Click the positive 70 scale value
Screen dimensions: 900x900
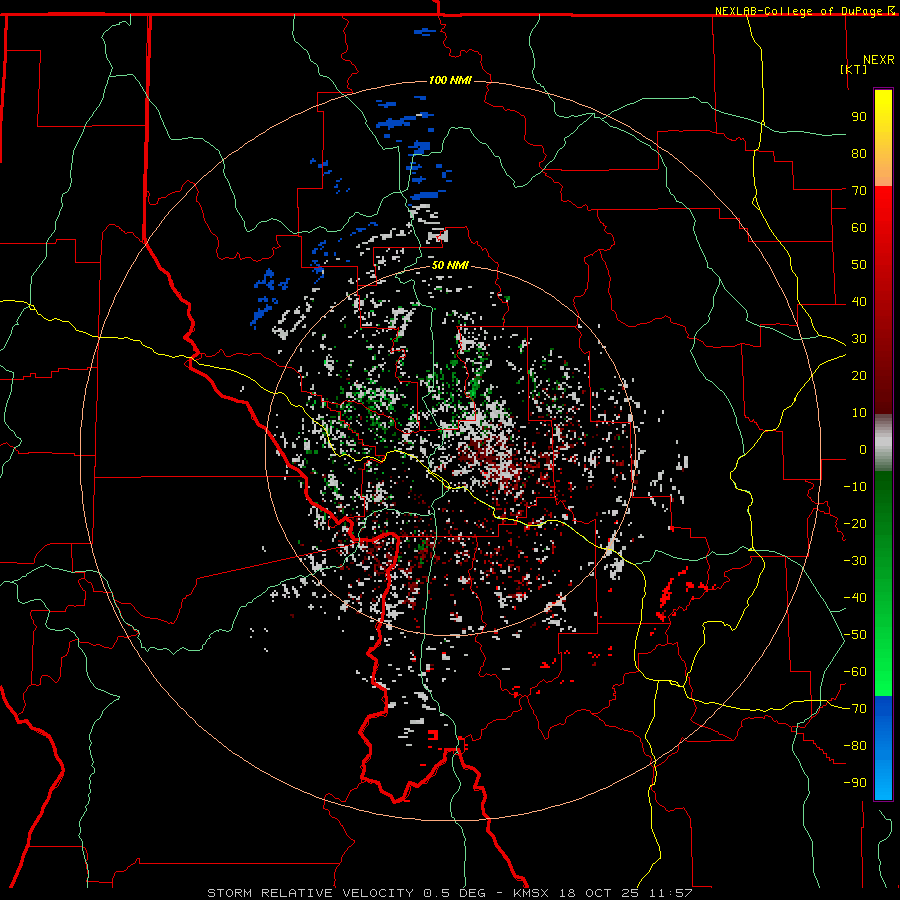pyautogui.click(x=859, y=191)
